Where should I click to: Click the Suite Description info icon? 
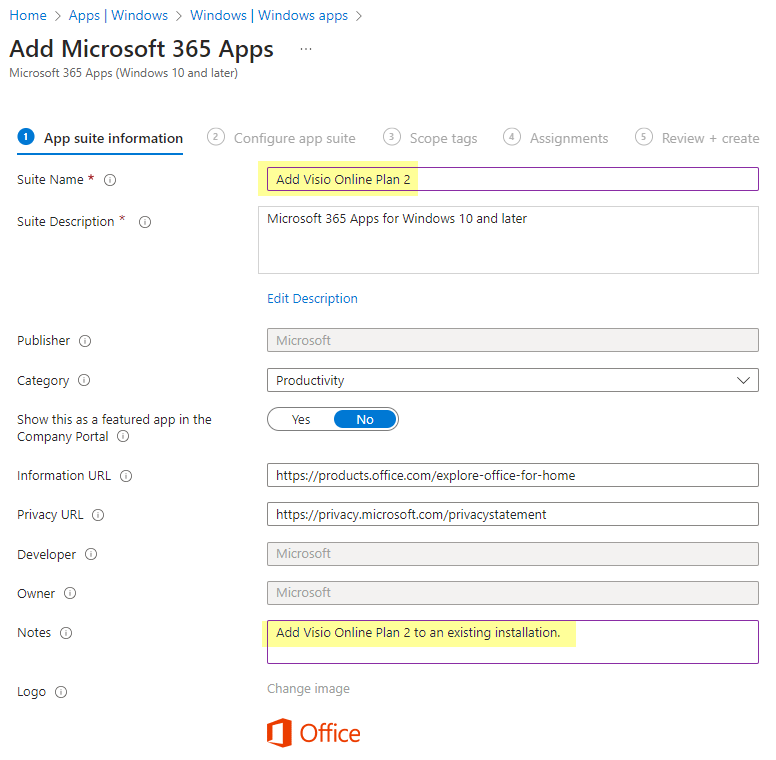145,222
